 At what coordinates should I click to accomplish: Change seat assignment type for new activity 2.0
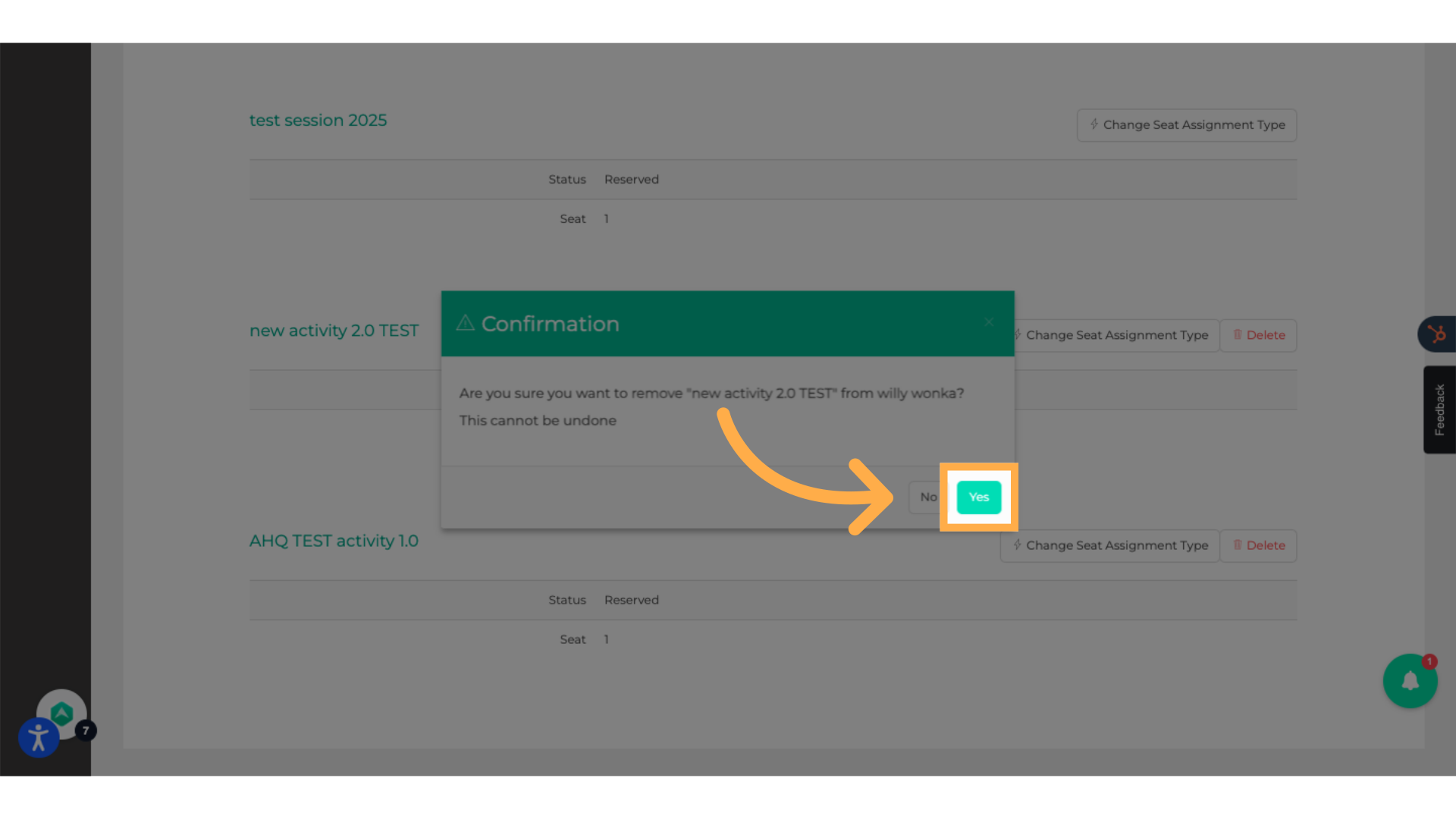1116,335
